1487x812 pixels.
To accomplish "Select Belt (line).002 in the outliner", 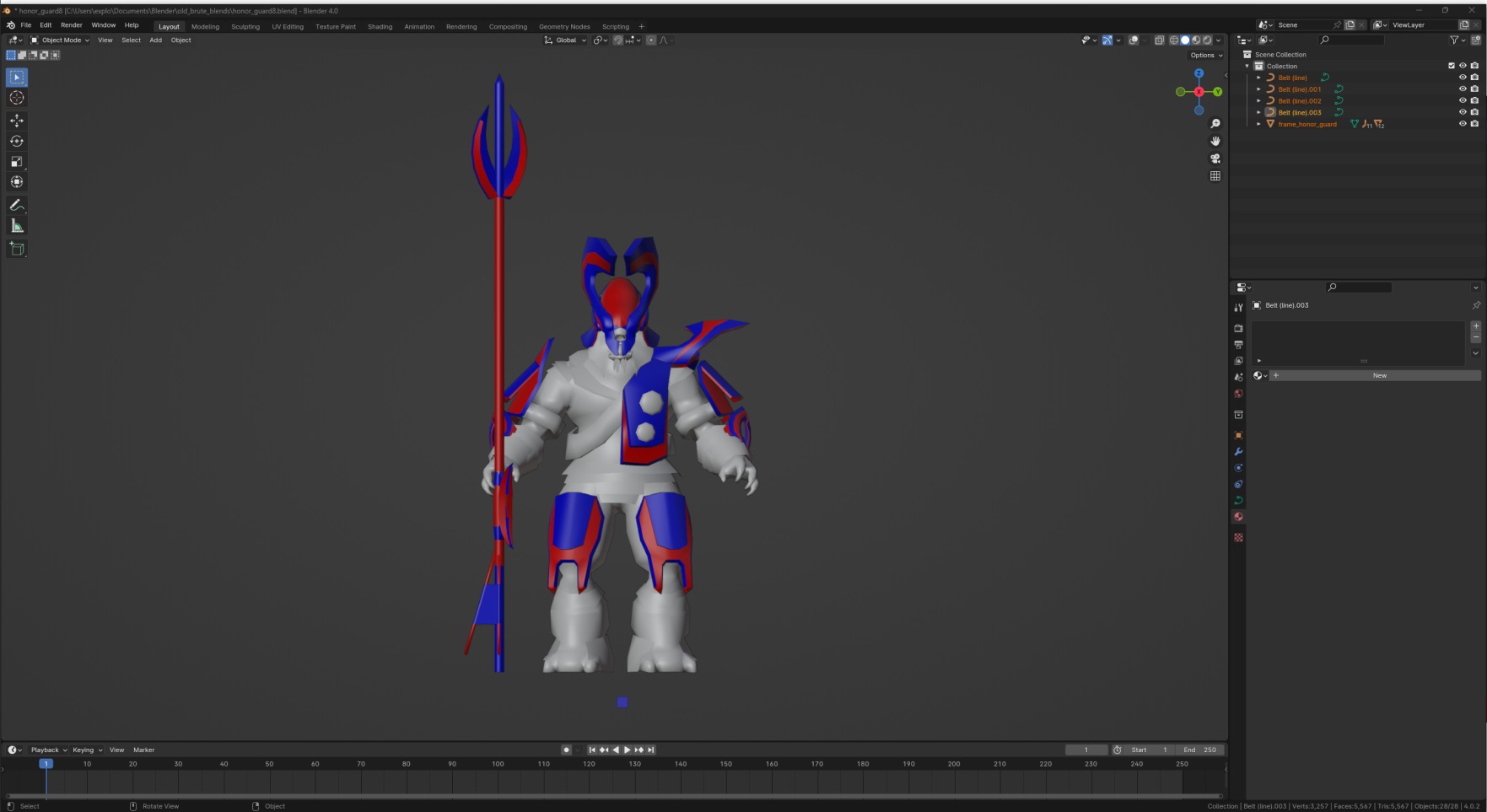I will coord(1299,100).
